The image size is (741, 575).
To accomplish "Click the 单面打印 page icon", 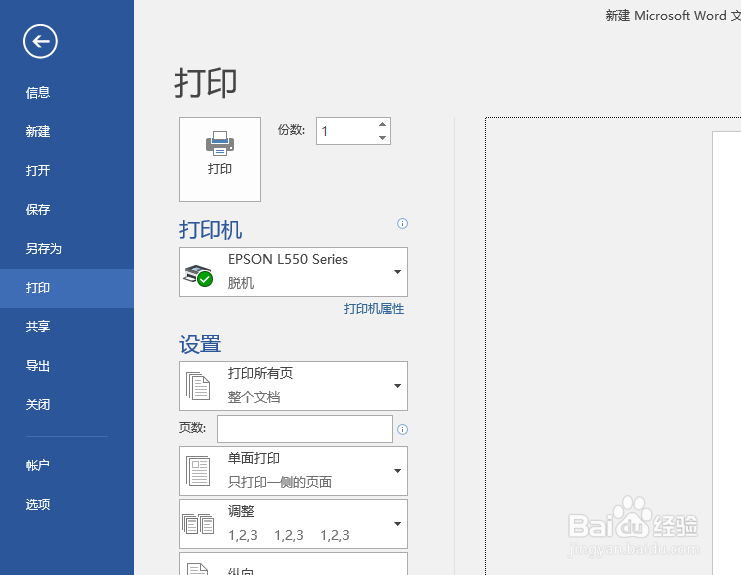I will point(198,471).
